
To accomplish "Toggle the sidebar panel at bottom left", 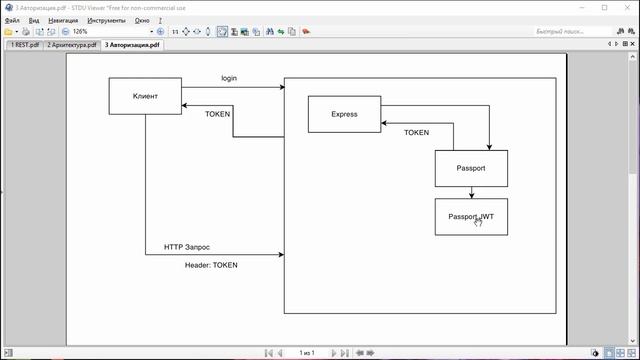I will point(8,353).
